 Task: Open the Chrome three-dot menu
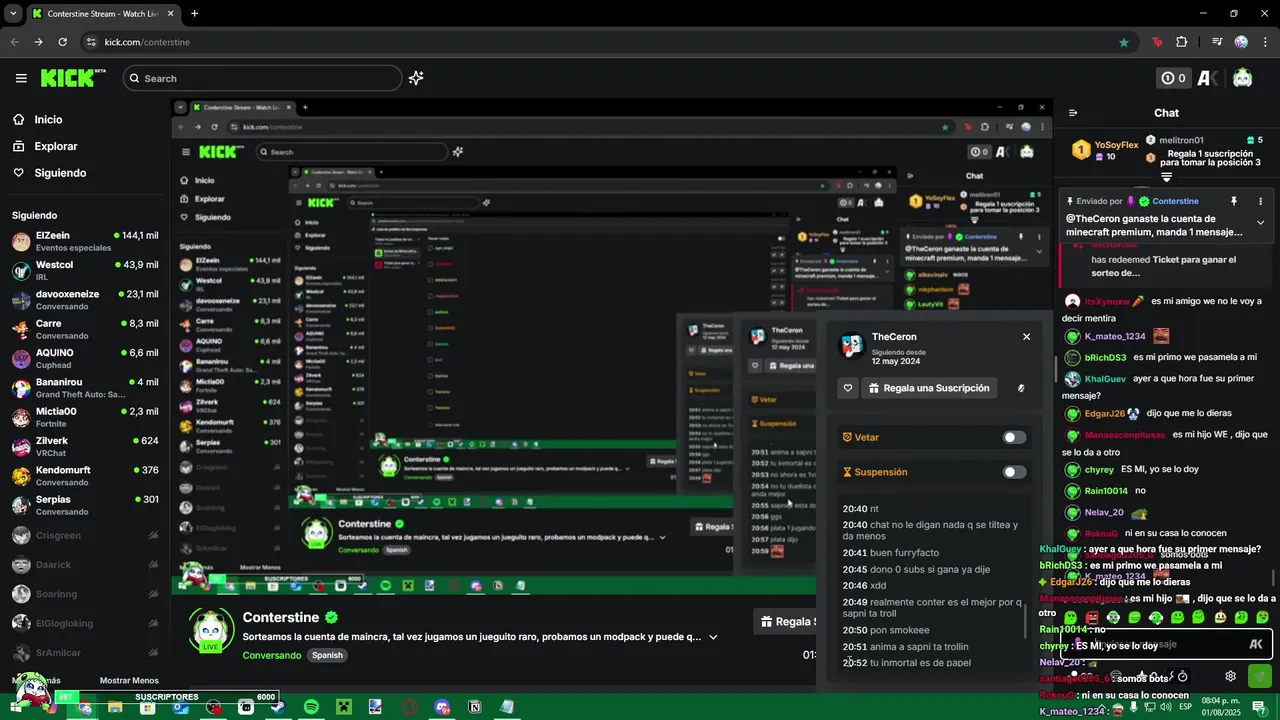pyautogui.click(x=1263, y=42)
